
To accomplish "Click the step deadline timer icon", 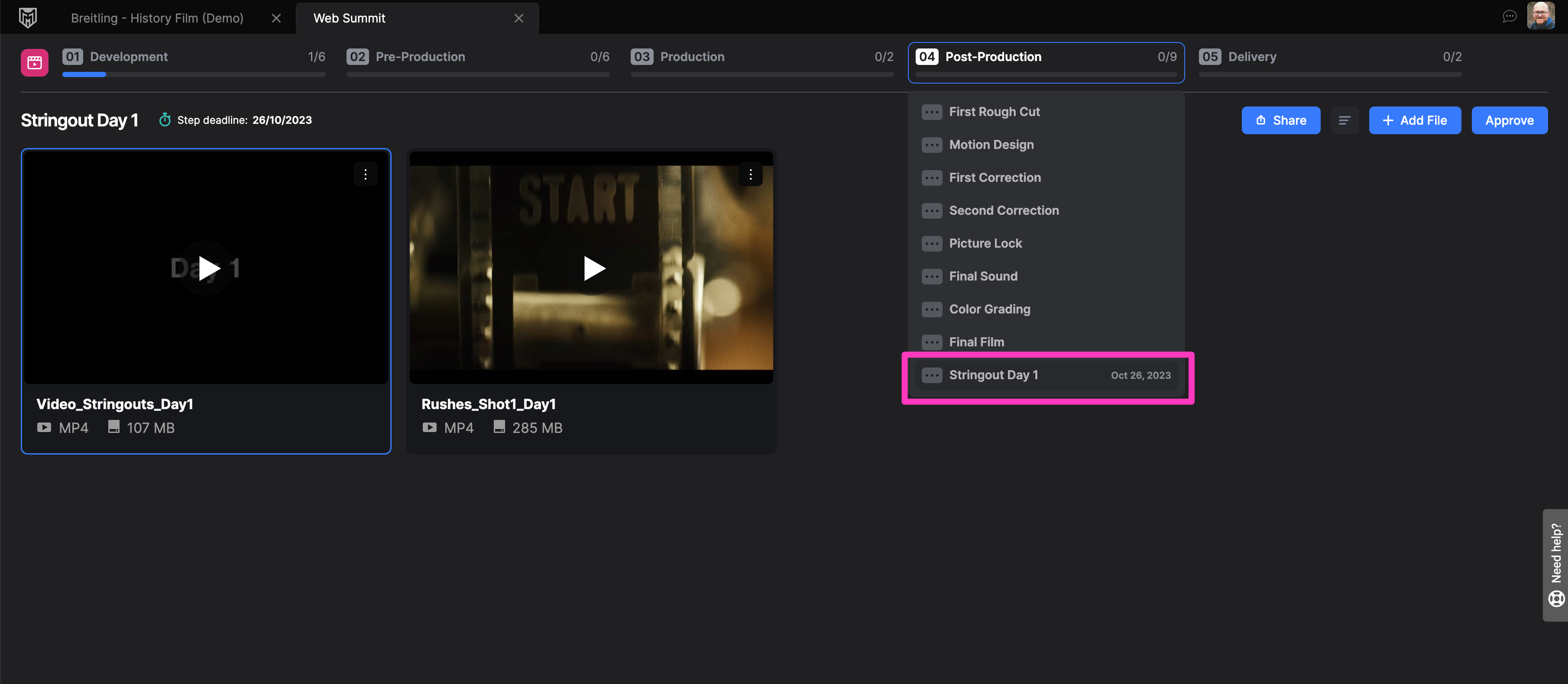I will click(164, 120).
